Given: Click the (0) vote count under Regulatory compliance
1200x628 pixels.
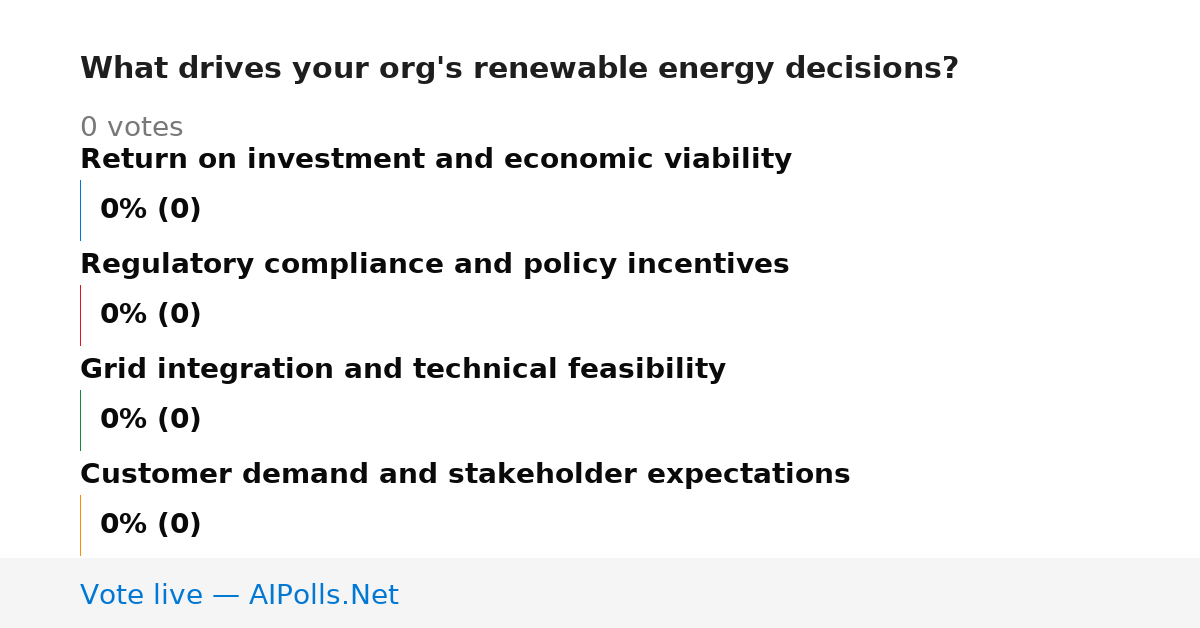Looking at the screenshot, I should (x=180, y=315).
